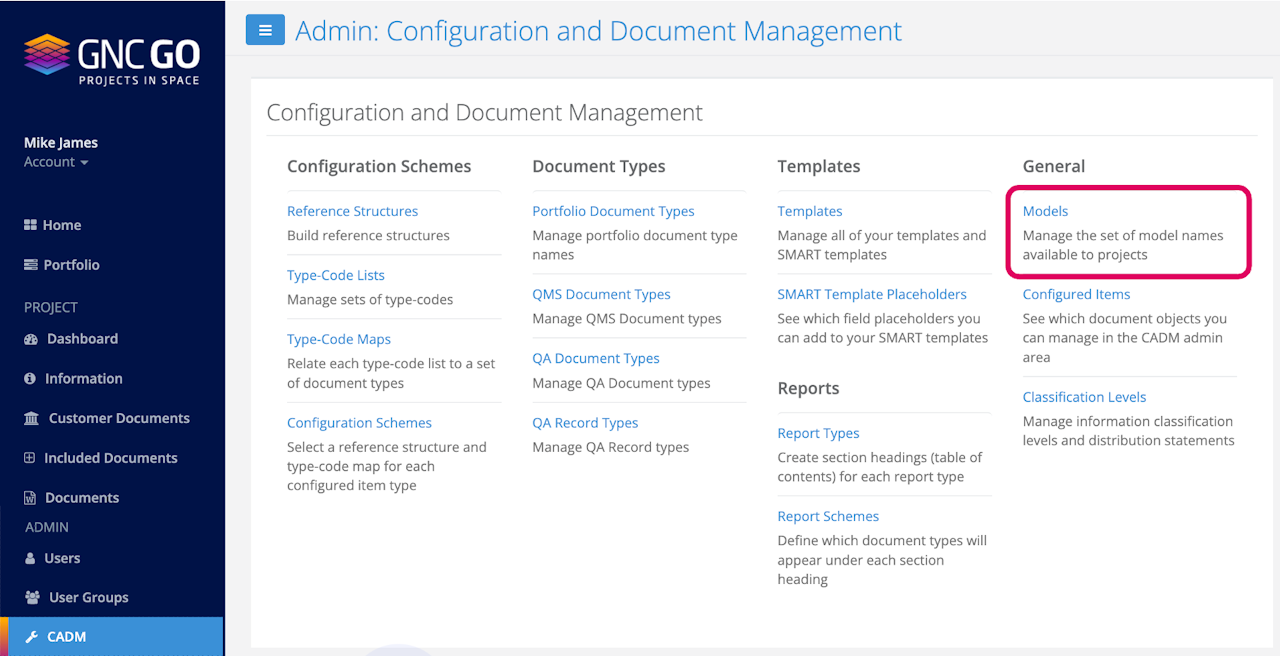
Task: Click the hamburger menu toggle button
Action: tap(265, 30)
